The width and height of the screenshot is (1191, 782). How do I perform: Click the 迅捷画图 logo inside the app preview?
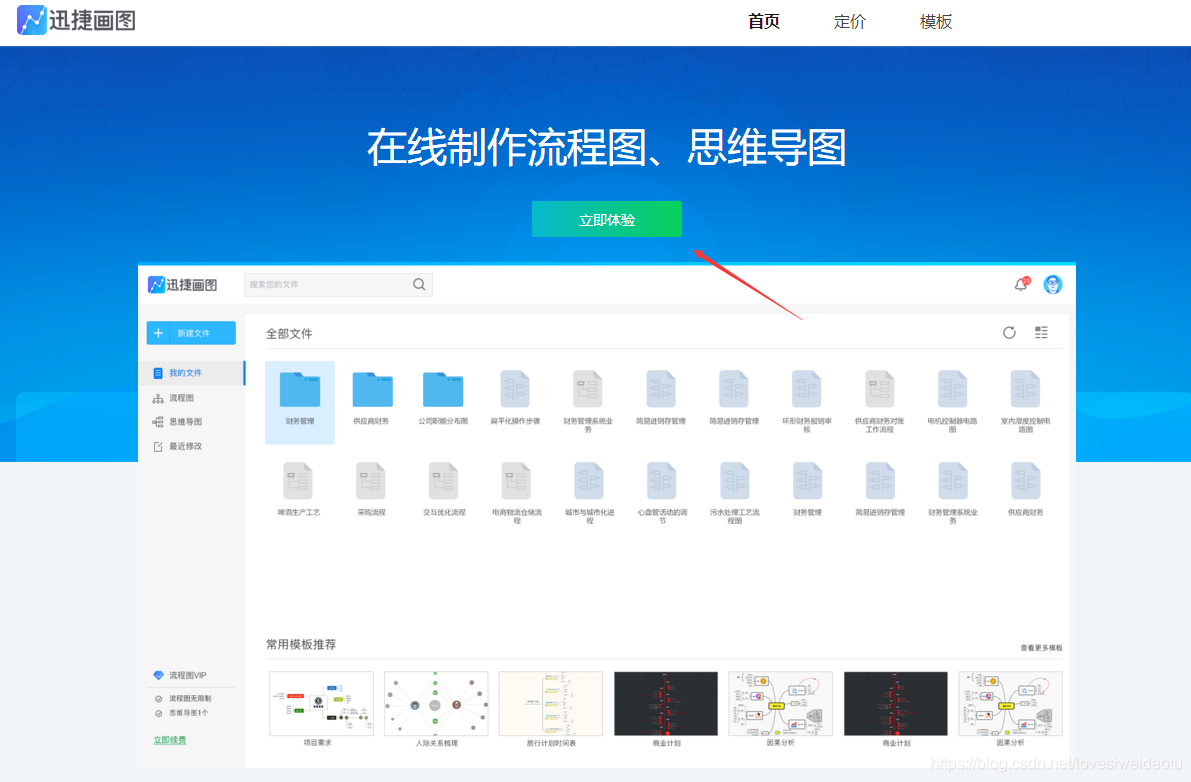coord(182,285)
